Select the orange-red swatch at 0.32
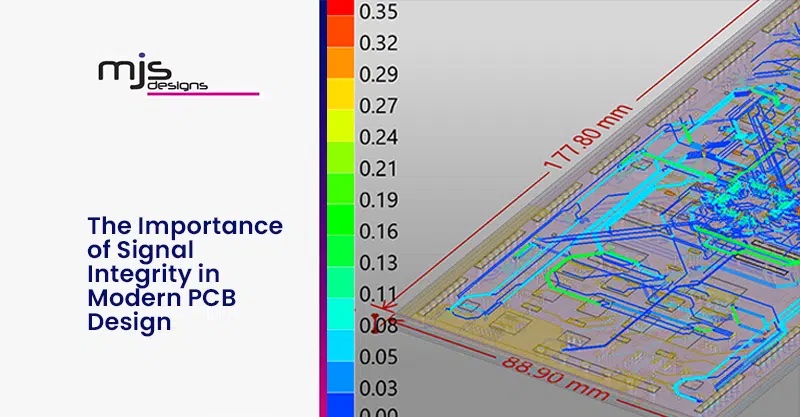 (x=340, y=32)
